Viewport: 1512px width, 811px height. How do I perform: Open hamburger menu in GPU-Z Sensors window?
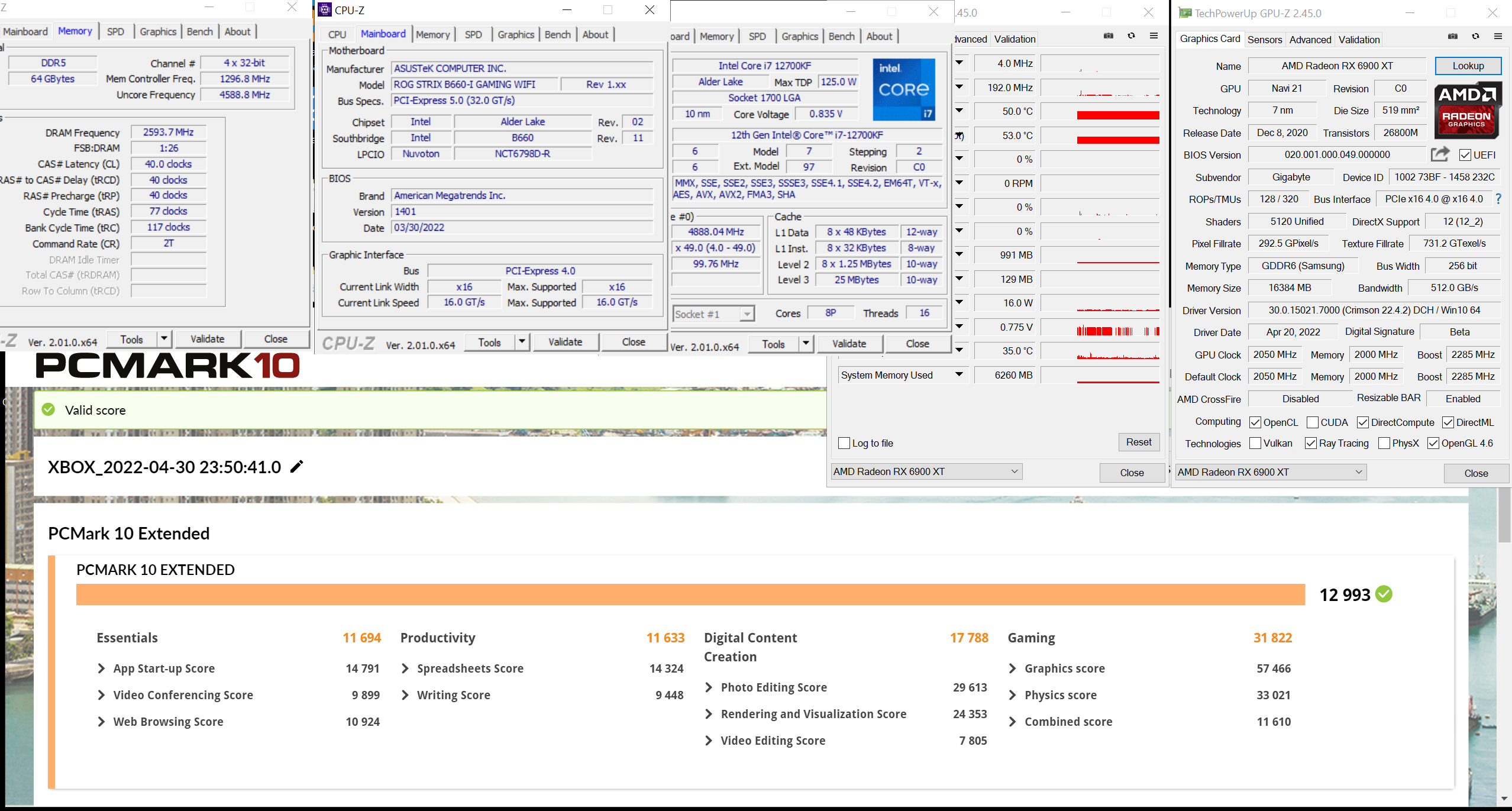coord(1154,36)
